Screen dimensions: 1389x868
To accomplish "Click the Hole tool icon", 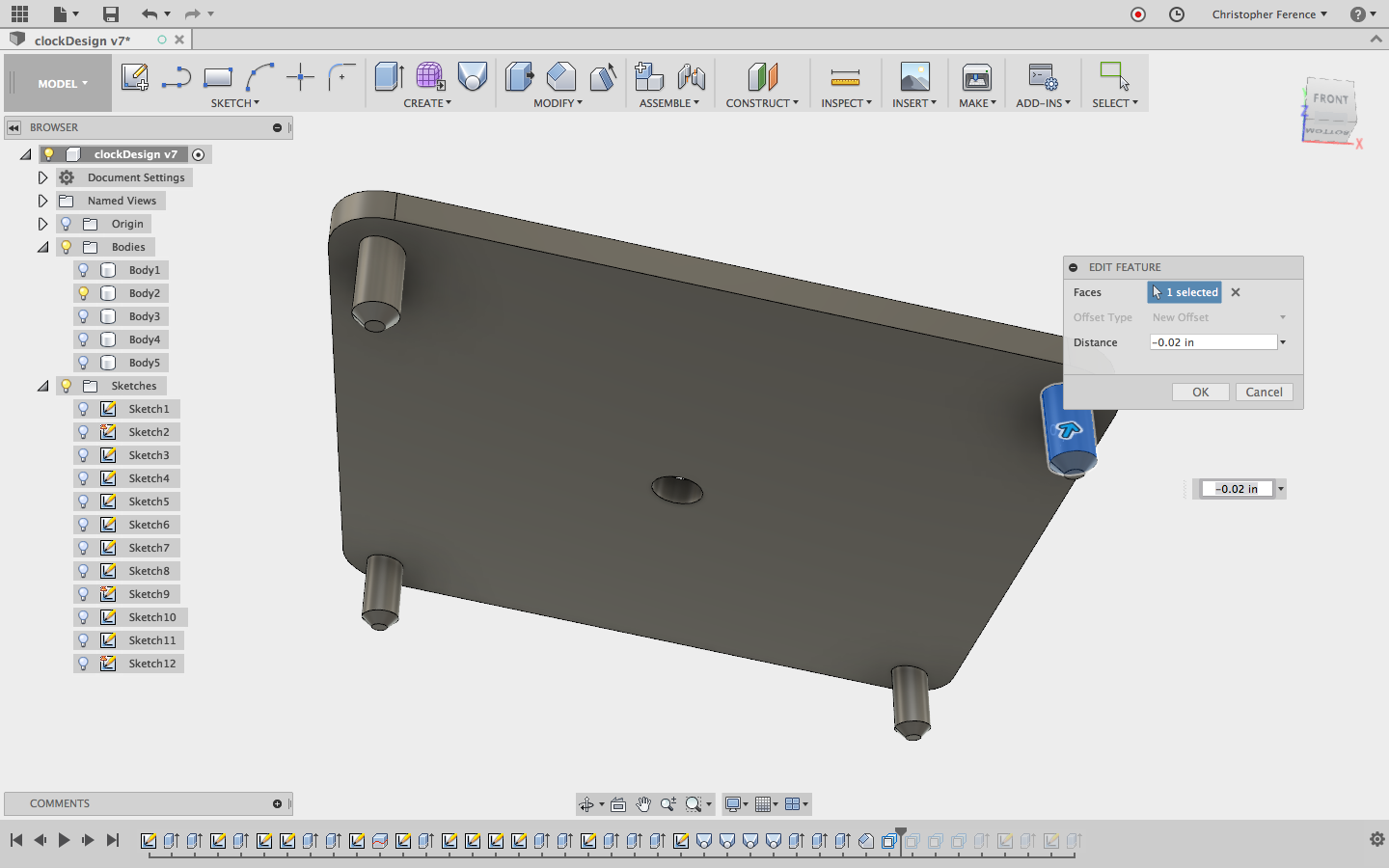I will (x=473, y=77).
